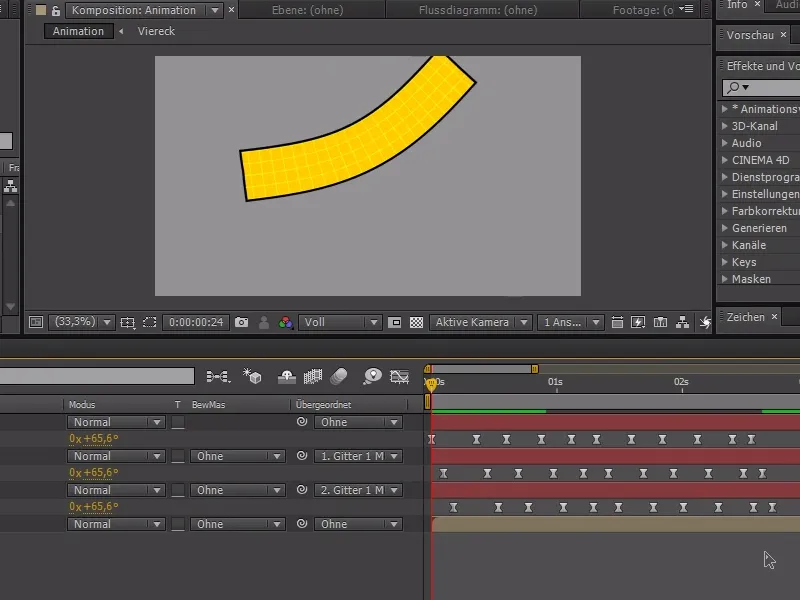Toggle the T box in the bottom layer row
The width and height of the screenshot is (800, 600).
click(x=178, y=524)
